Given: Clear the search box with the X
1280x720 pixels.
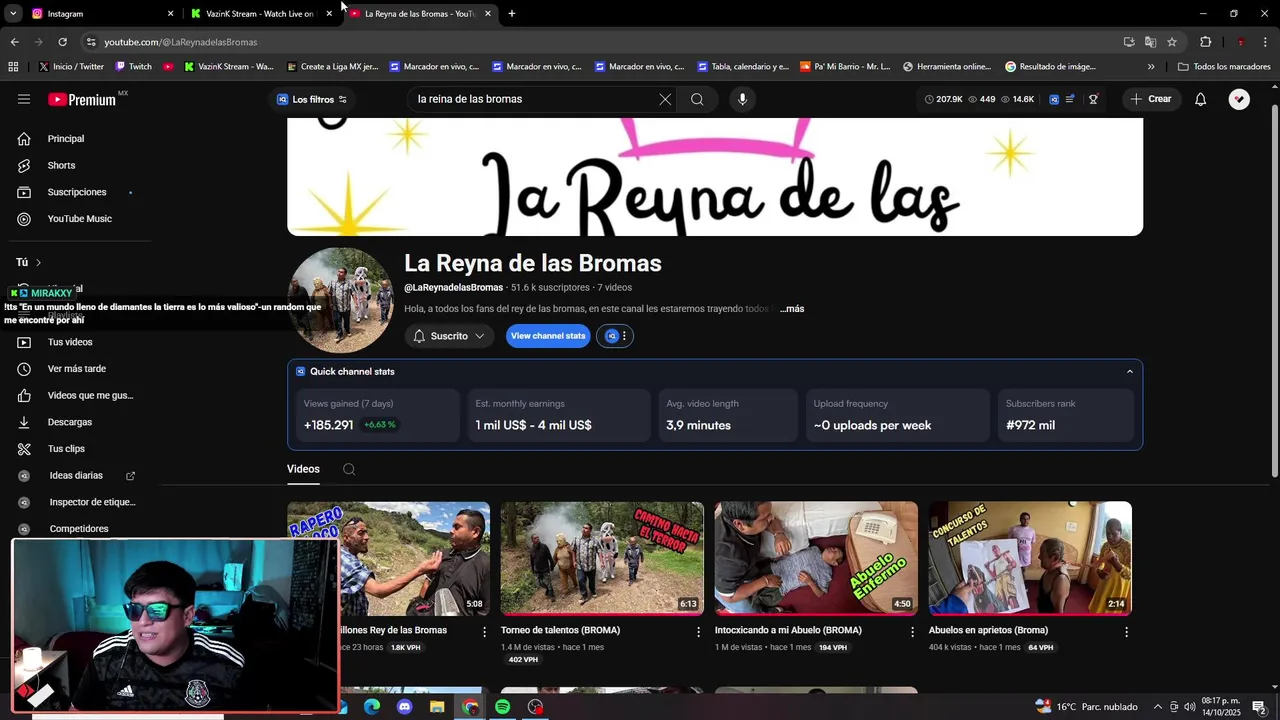Looking at the screenshot, I should click(x=665, y=99).
